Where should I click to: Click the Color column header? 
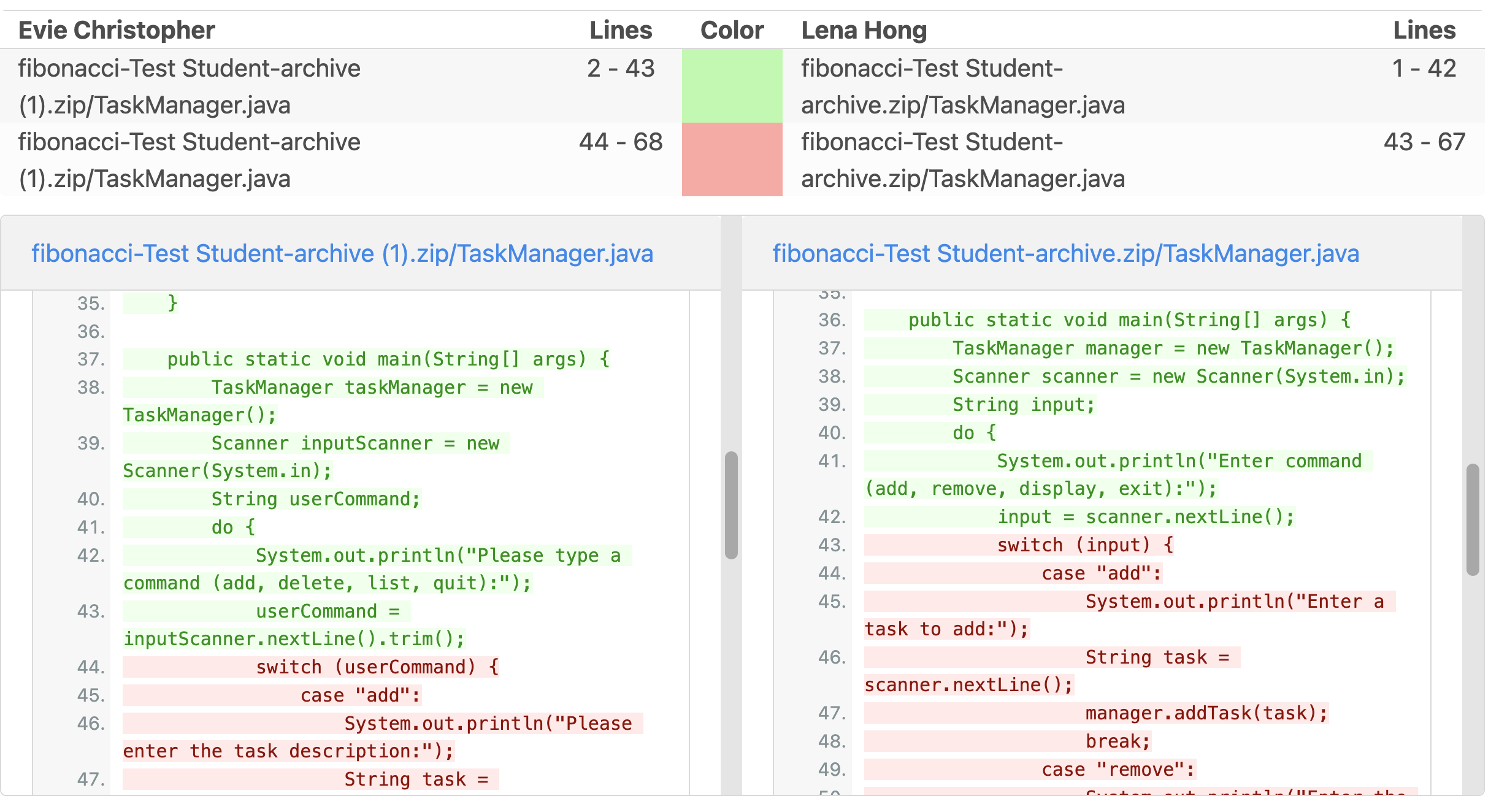point(732,30)
